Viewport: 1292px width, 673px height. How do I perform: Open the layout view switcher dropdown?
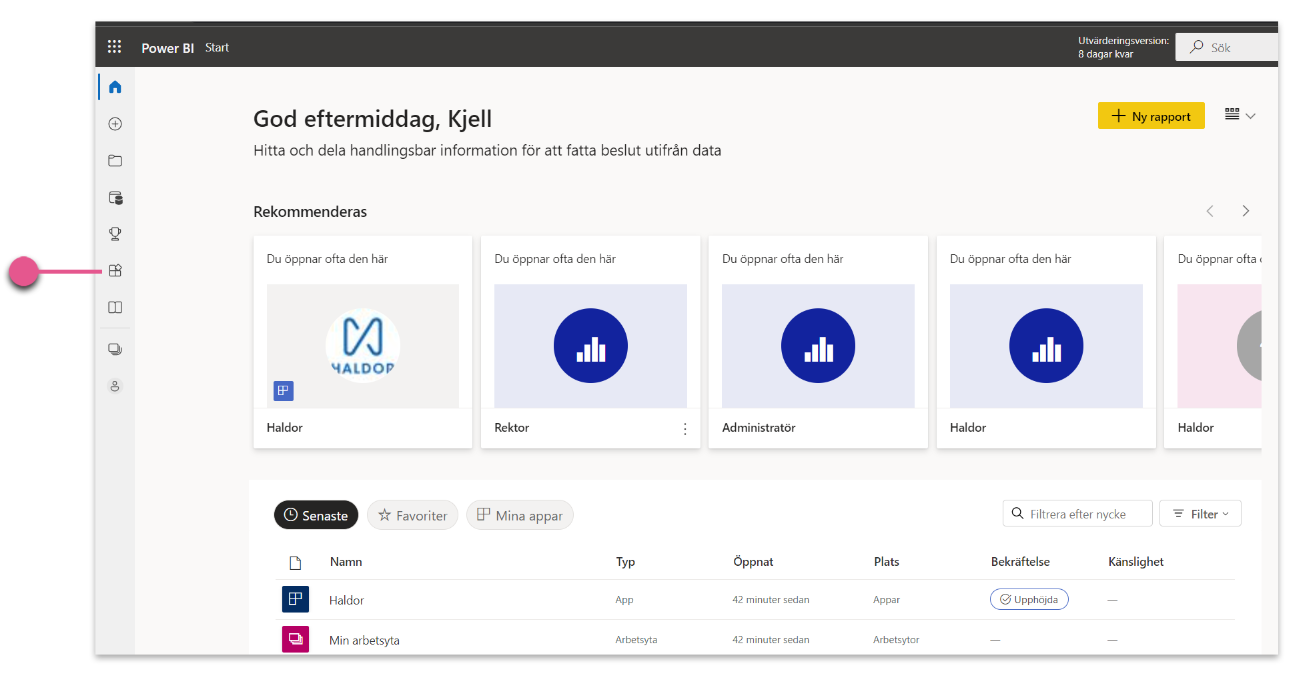[x=1240, y=116]
